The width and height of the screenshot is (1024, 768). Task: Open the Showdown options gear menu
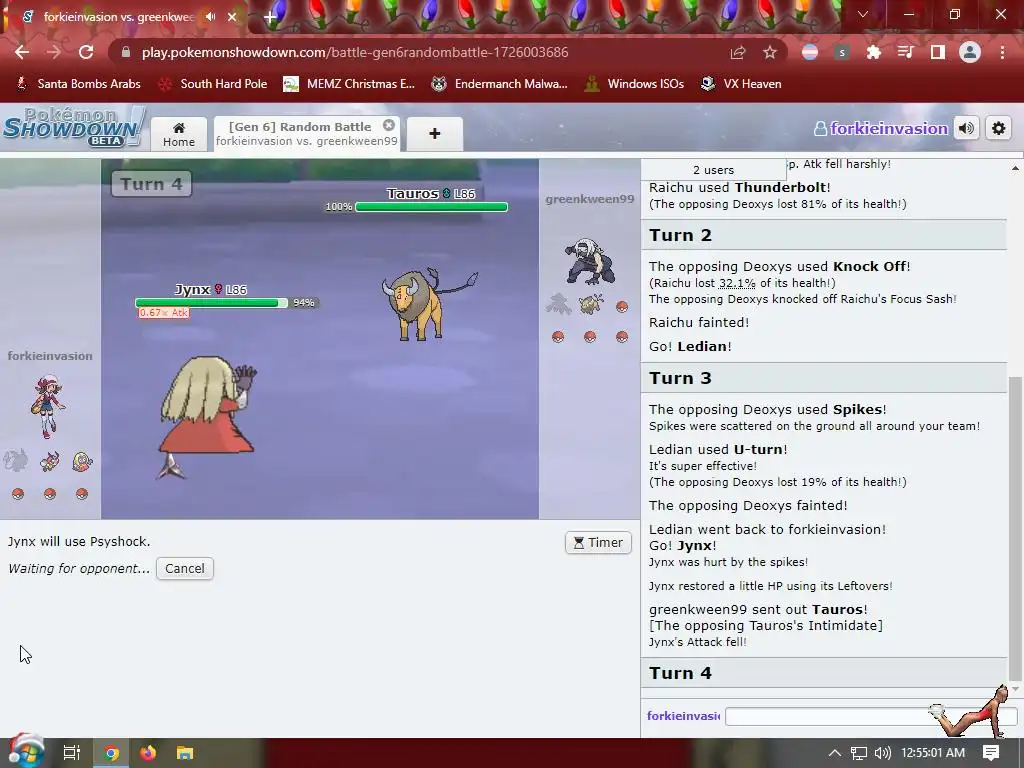[x=999, y=129]
